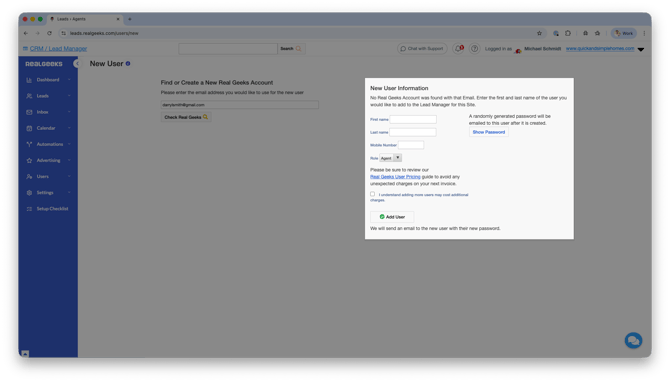Expand the Dashboard menu chevron
The image size is (670, 382).
pyautogui.click(x=69, y=80)
